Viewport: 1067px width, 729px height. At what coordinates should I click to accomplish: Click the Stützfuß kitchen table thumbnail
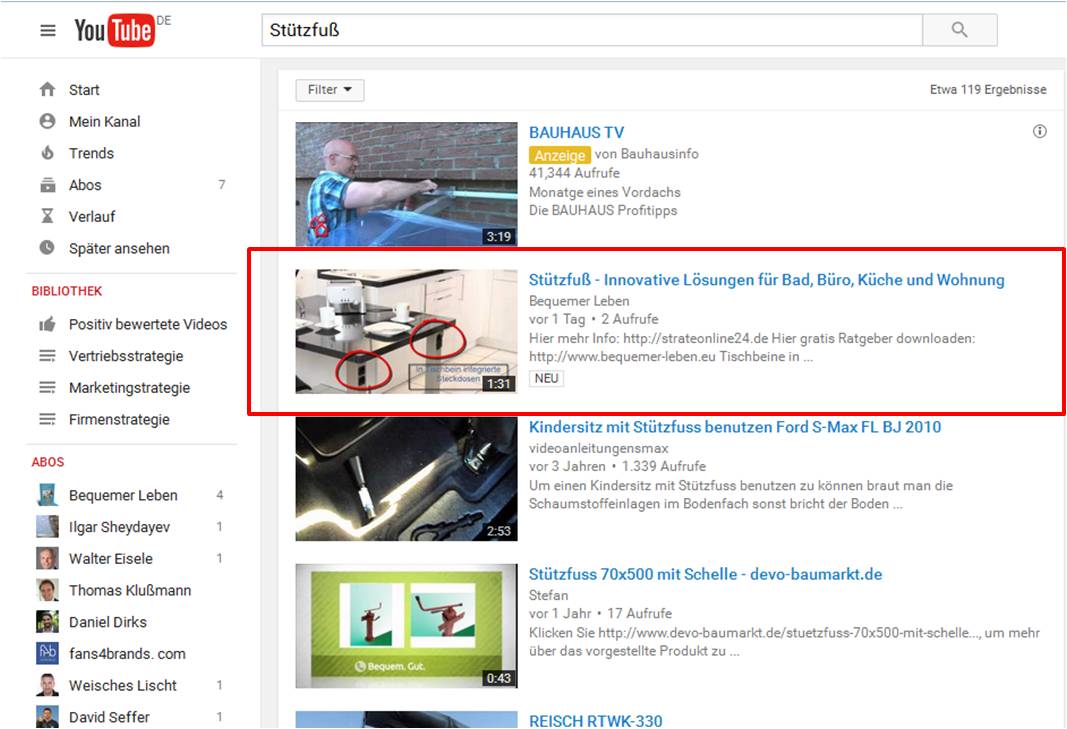[x=406, y=331]
